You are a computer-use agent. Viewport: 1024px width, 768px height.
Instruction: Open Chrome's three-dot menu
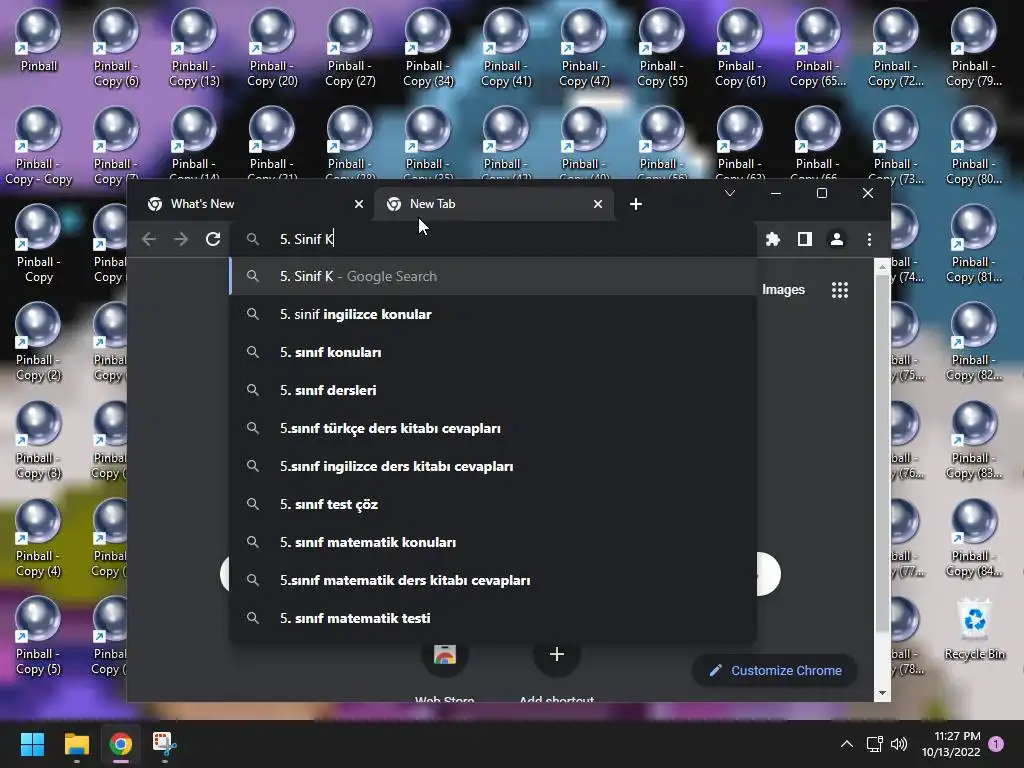coord(869,240)
